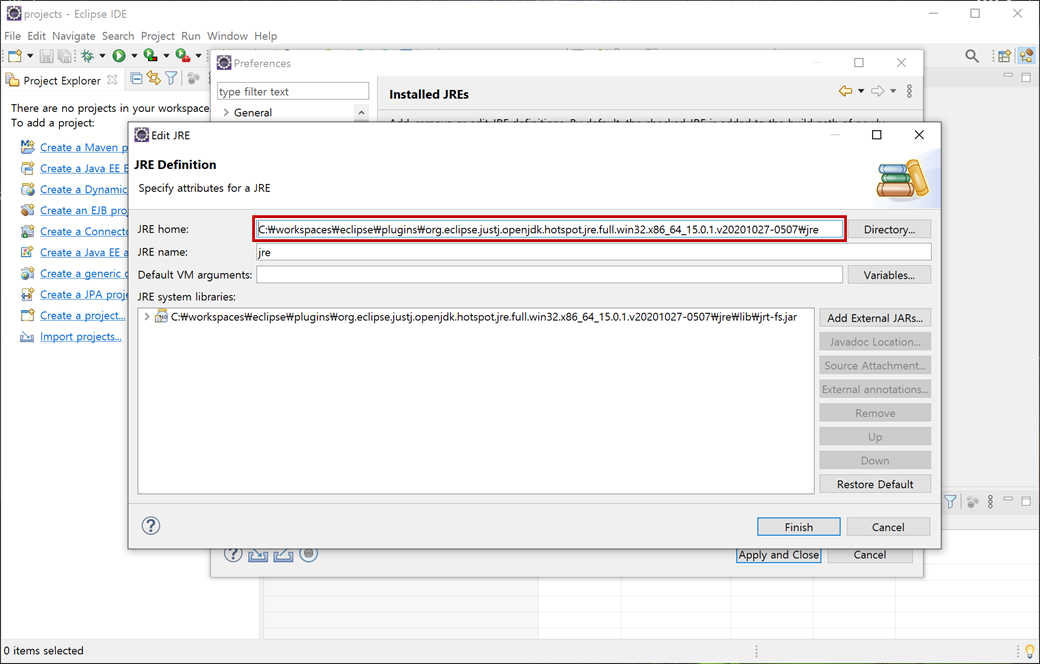Open the Debug dropdown arrow
This screenshot has width=1040, height=664.
pyautogui.click(x=102, y=56)
